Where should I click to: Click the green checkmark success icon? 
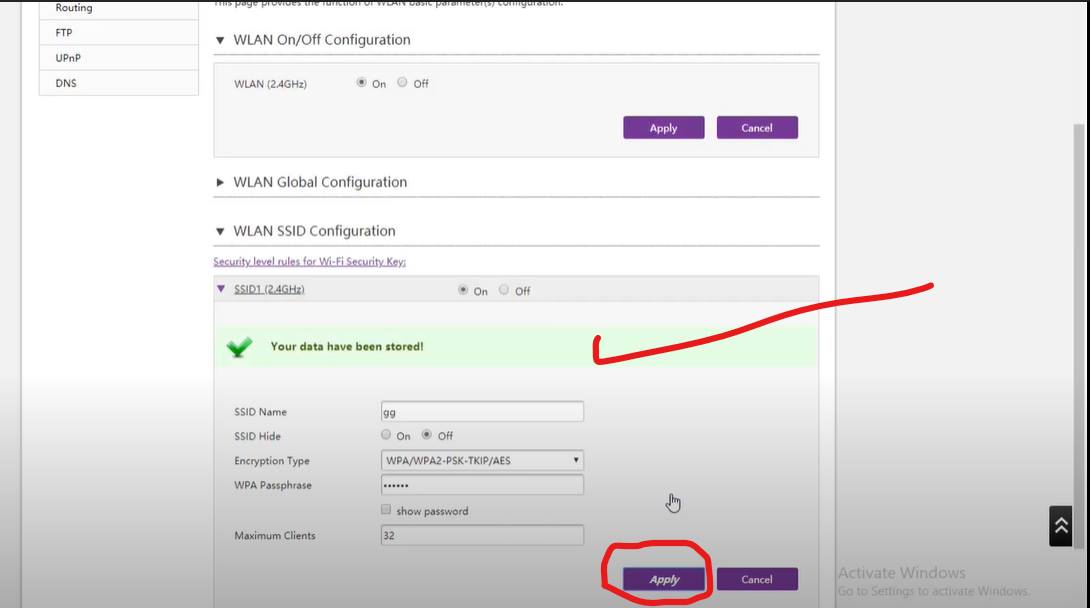(239, 347)
